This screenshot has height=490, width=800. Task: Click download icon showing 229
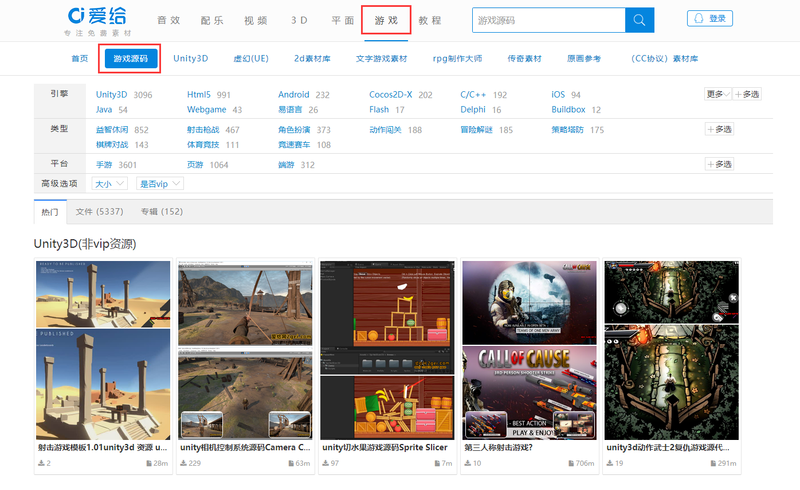click(x=183, y=463)
